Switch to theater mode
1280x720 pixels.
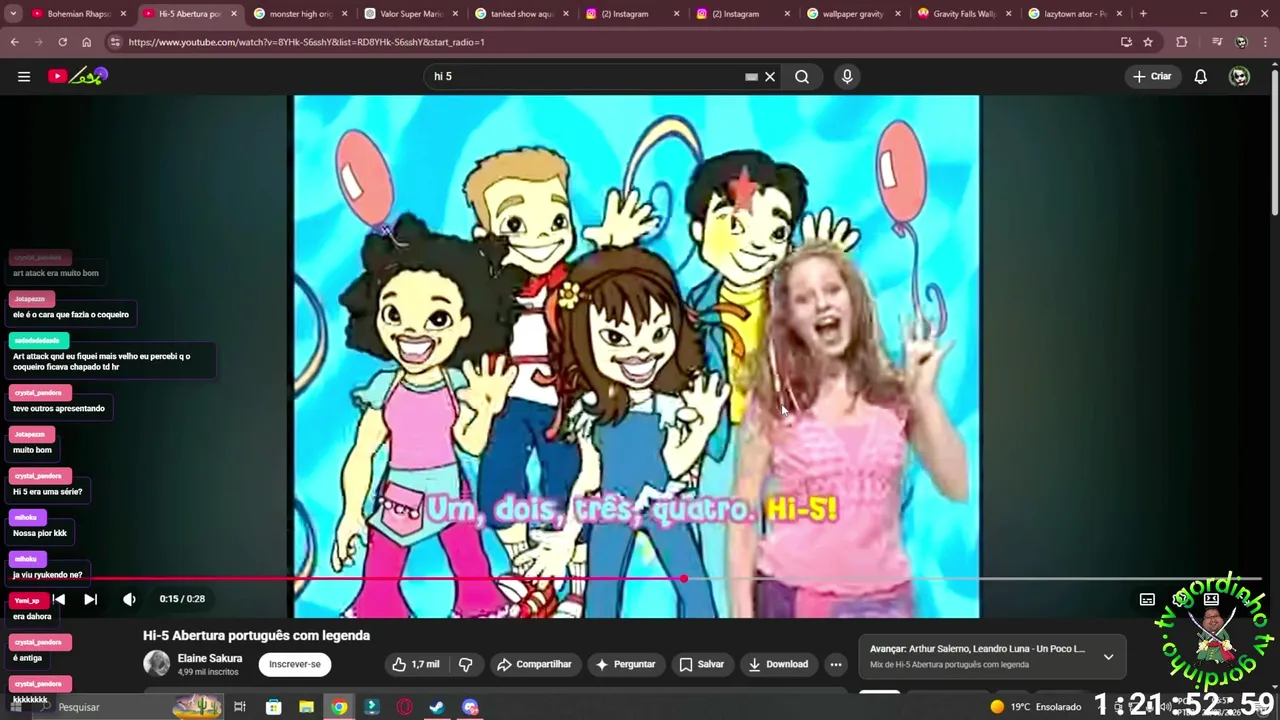(x=1212, y=599)
